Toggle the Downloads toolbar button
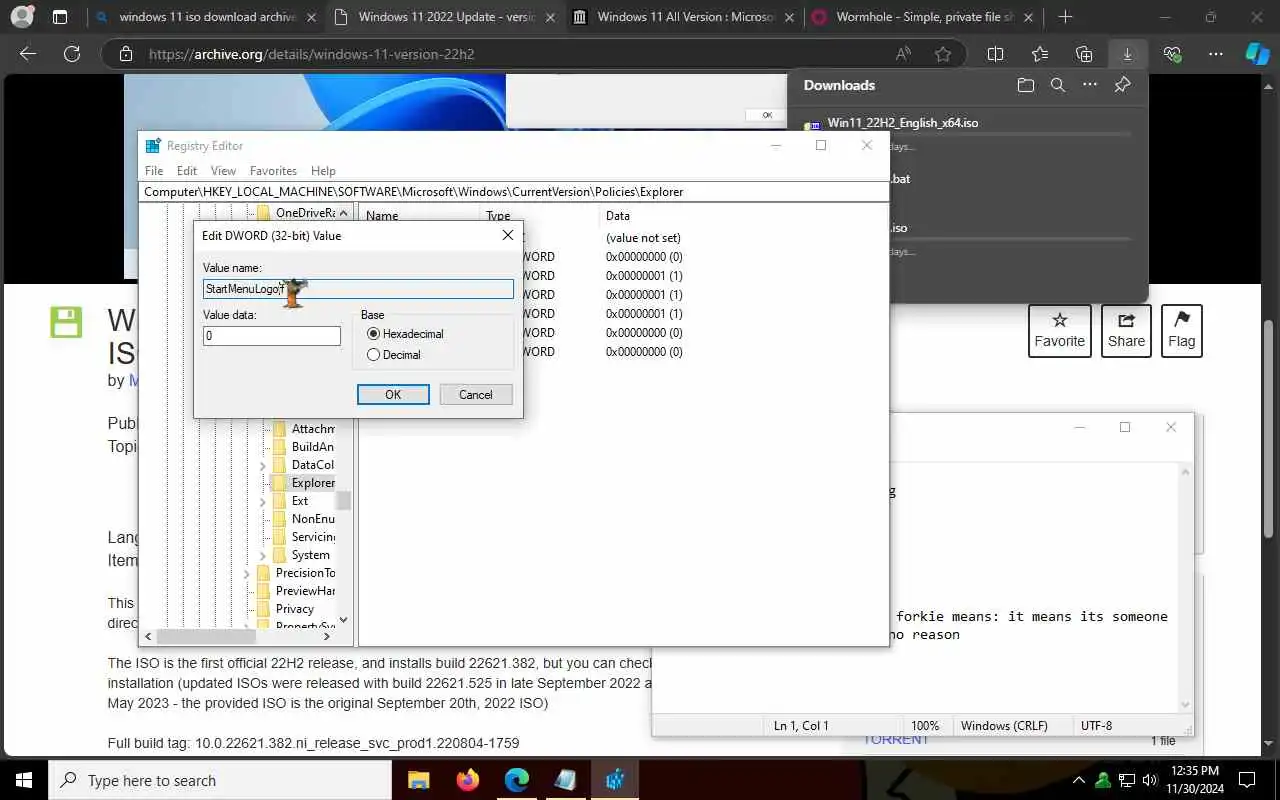 1127,54
